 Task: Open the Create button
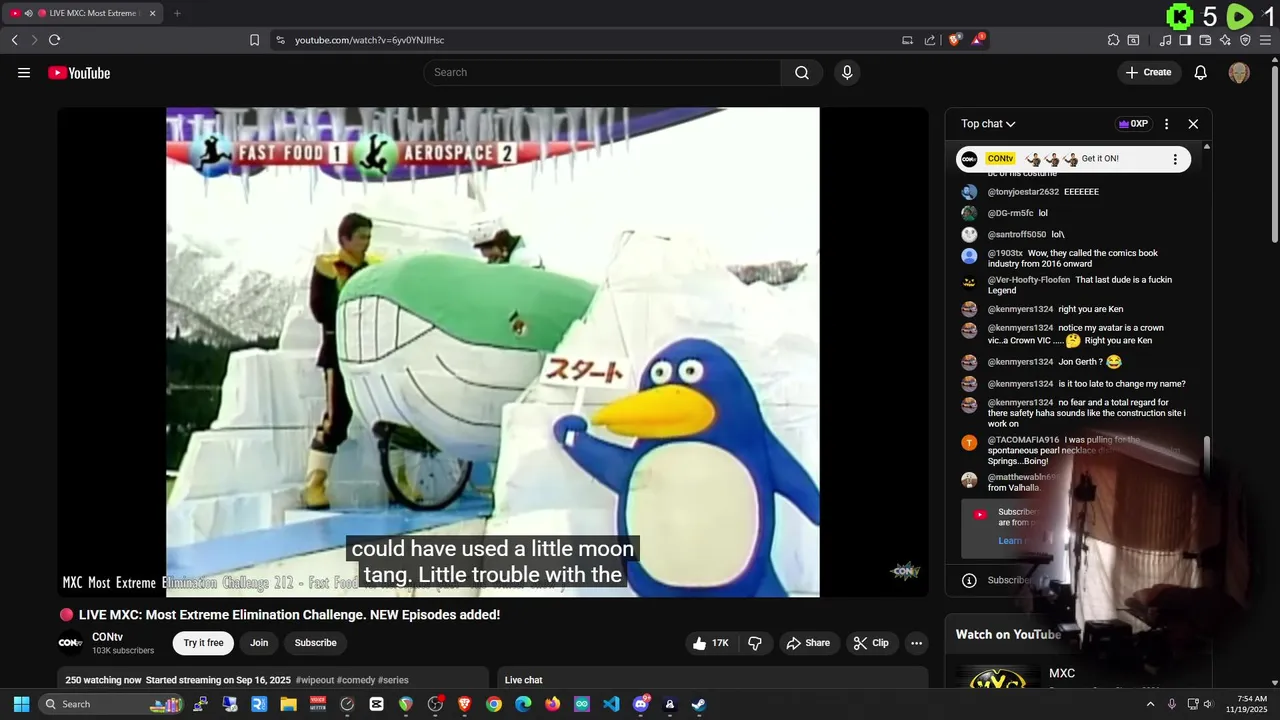[x=1148, y=72]
